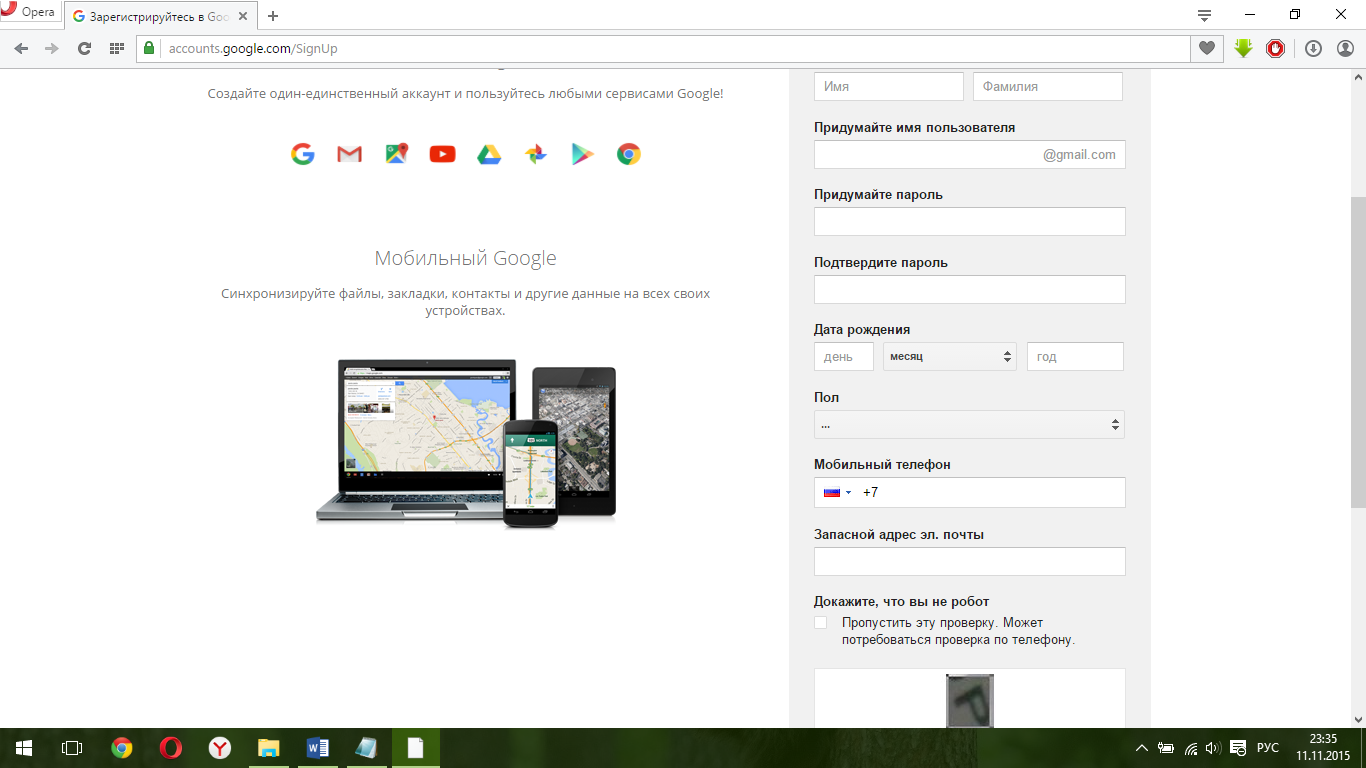Open the tab menu icon in title bar
Image resolution: width=1366 pixels, height=768 pixels.
click(1204, 15)
